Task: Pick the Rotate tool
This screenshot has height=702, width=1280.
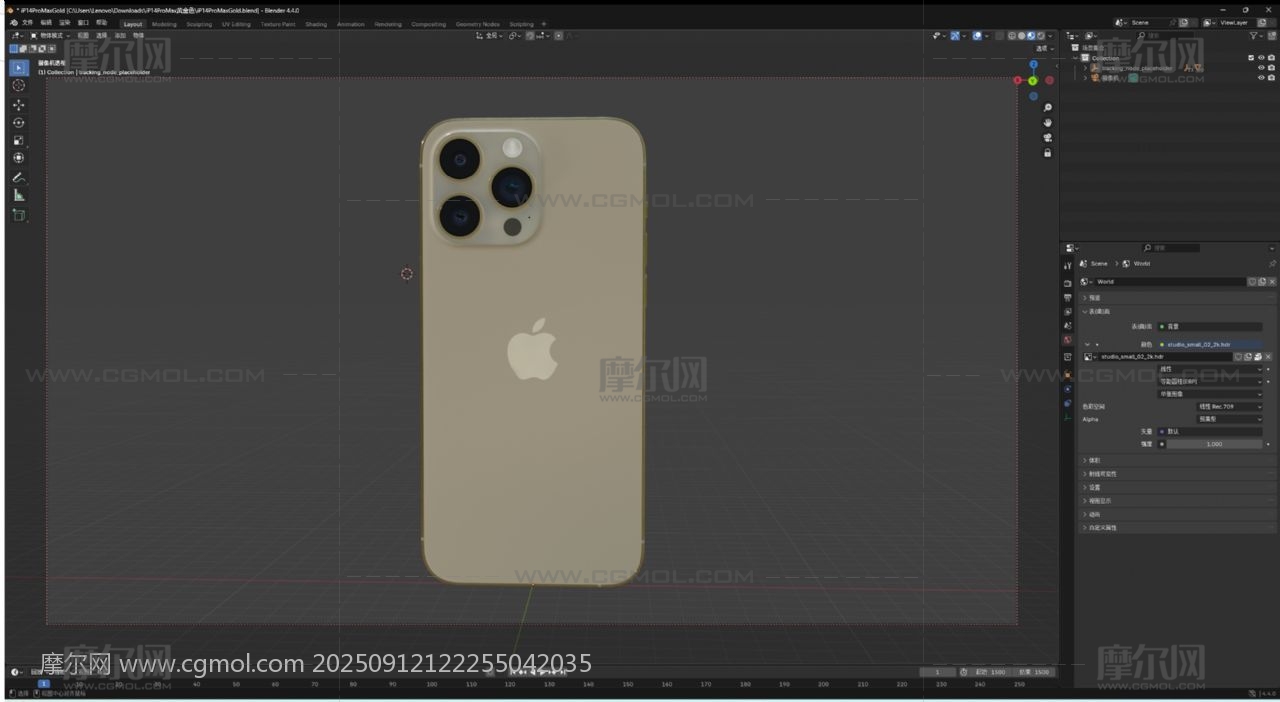Action: pyautogui.click(x=18, y=122)
